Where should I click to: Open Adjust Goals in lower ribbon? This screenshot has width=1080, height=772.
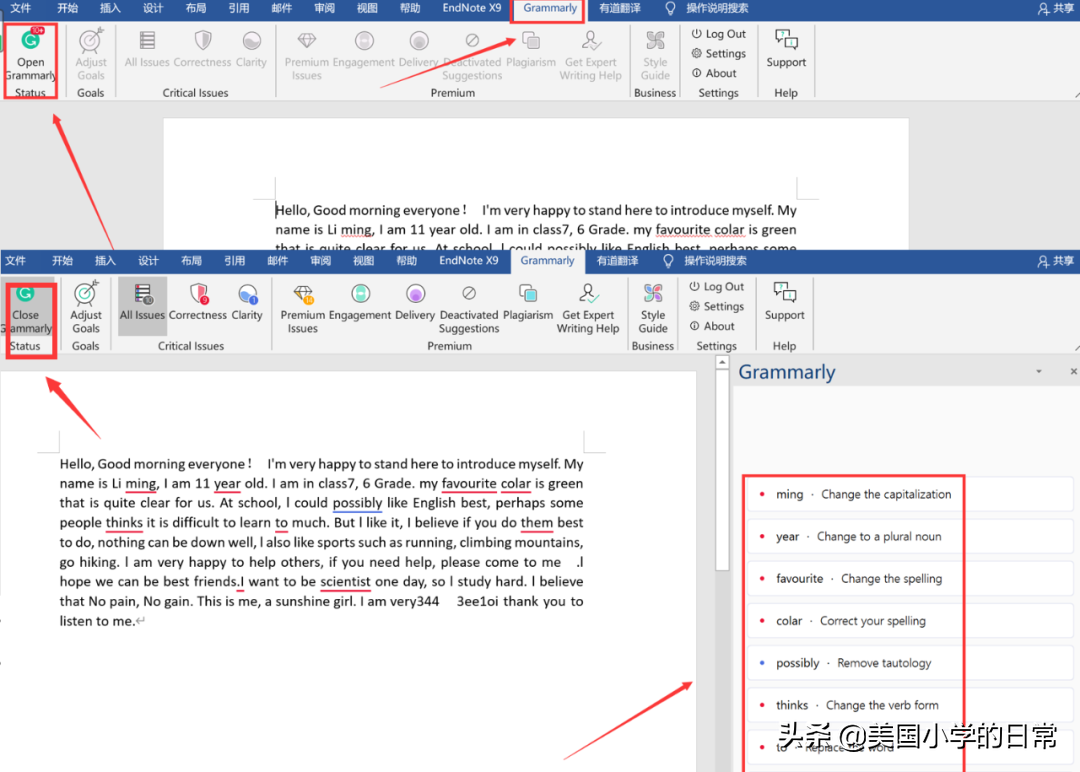(x=85, y=309)
